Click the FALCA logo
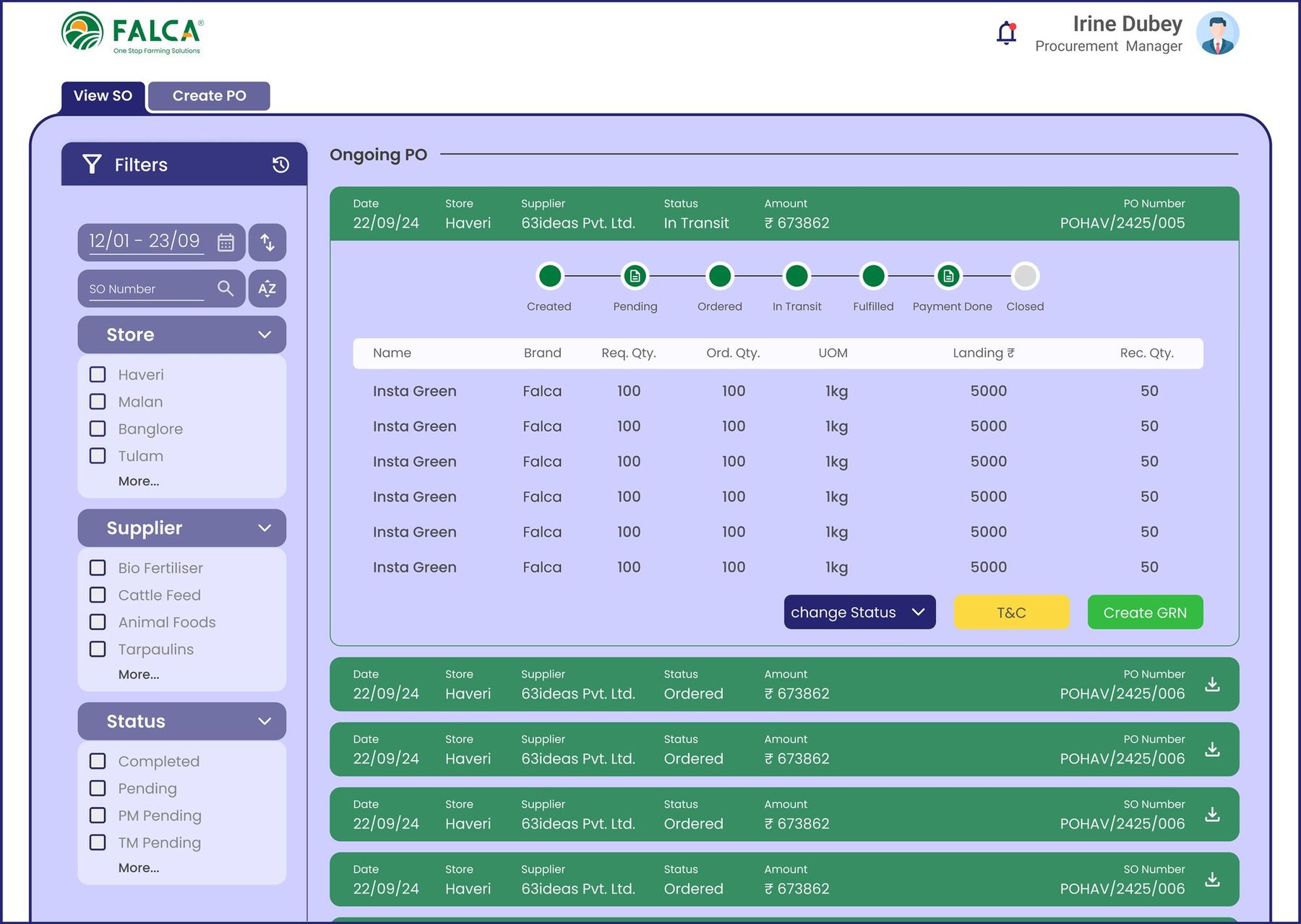 click(132, 33)
